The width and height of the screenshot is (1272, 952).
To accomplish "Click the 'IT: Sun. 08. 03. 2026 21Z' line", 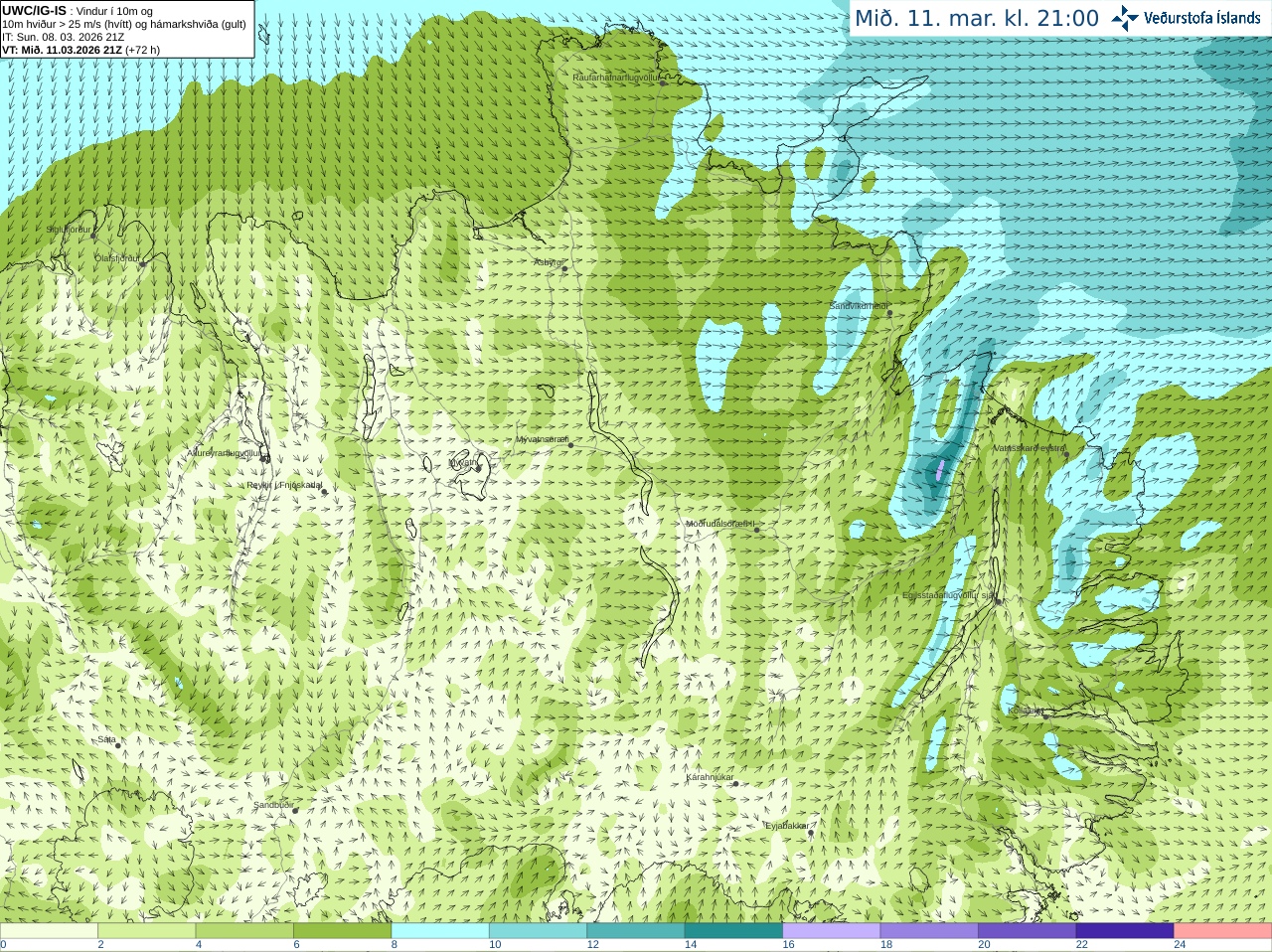I will (64, 37).
